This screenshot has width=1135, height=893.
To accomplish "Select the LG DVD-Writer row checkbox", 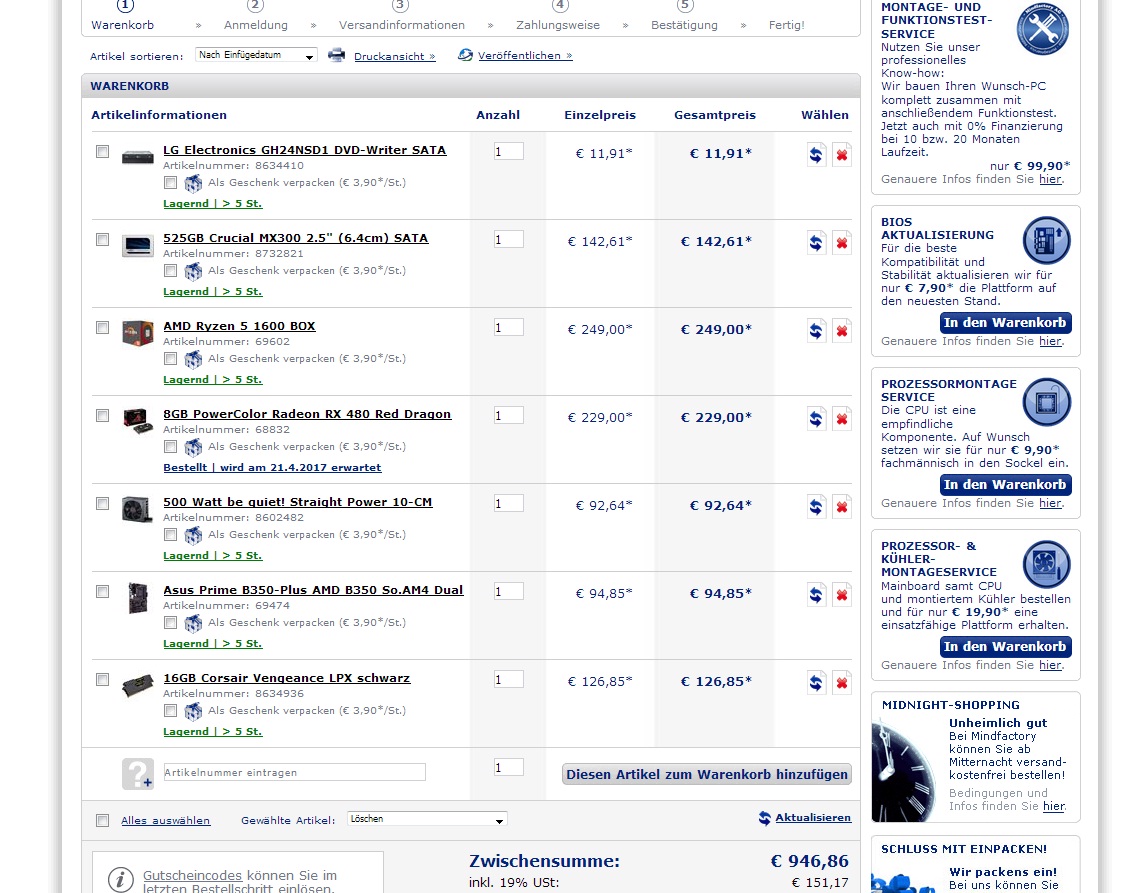I will pos(103,151).
